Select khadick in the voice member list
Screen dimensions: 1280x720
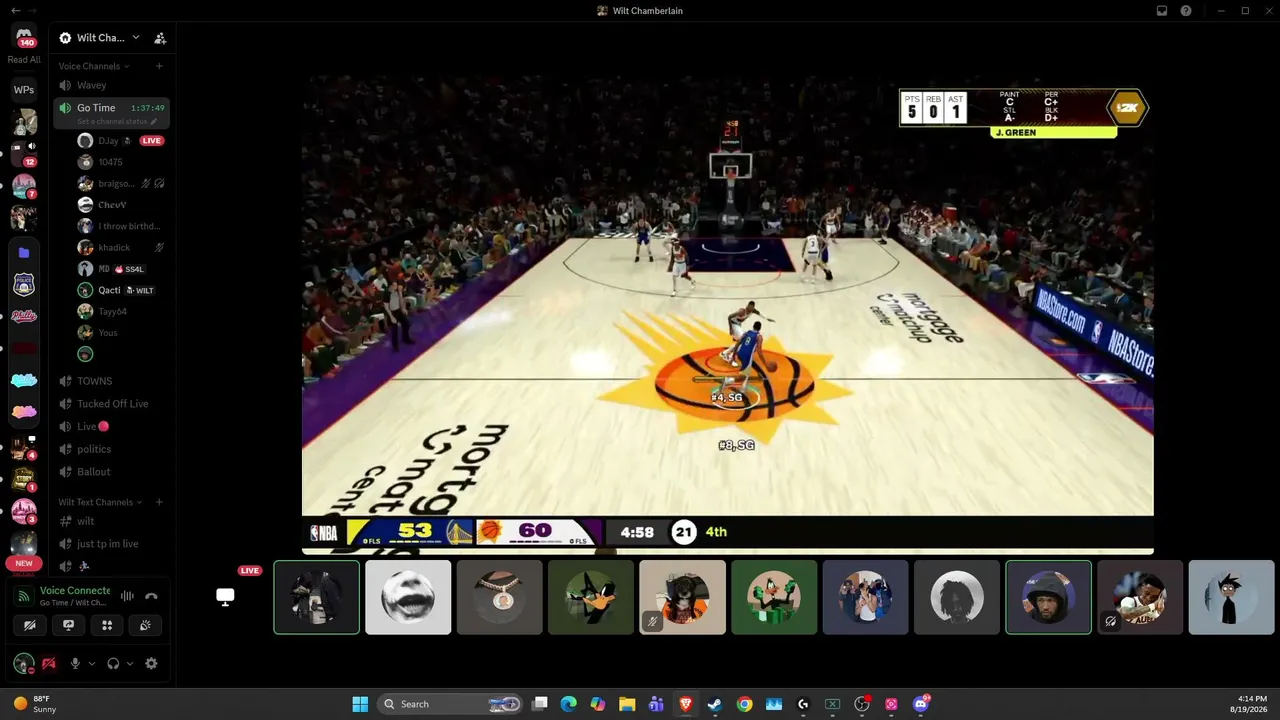coord(121,247)
